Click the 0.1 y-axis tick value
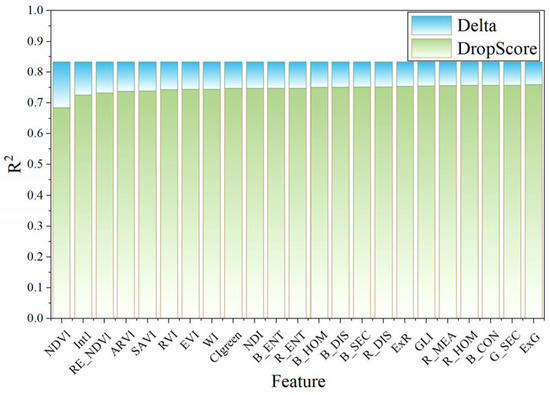Viewport: 550px width, 395px height. [x=35, y=288]
